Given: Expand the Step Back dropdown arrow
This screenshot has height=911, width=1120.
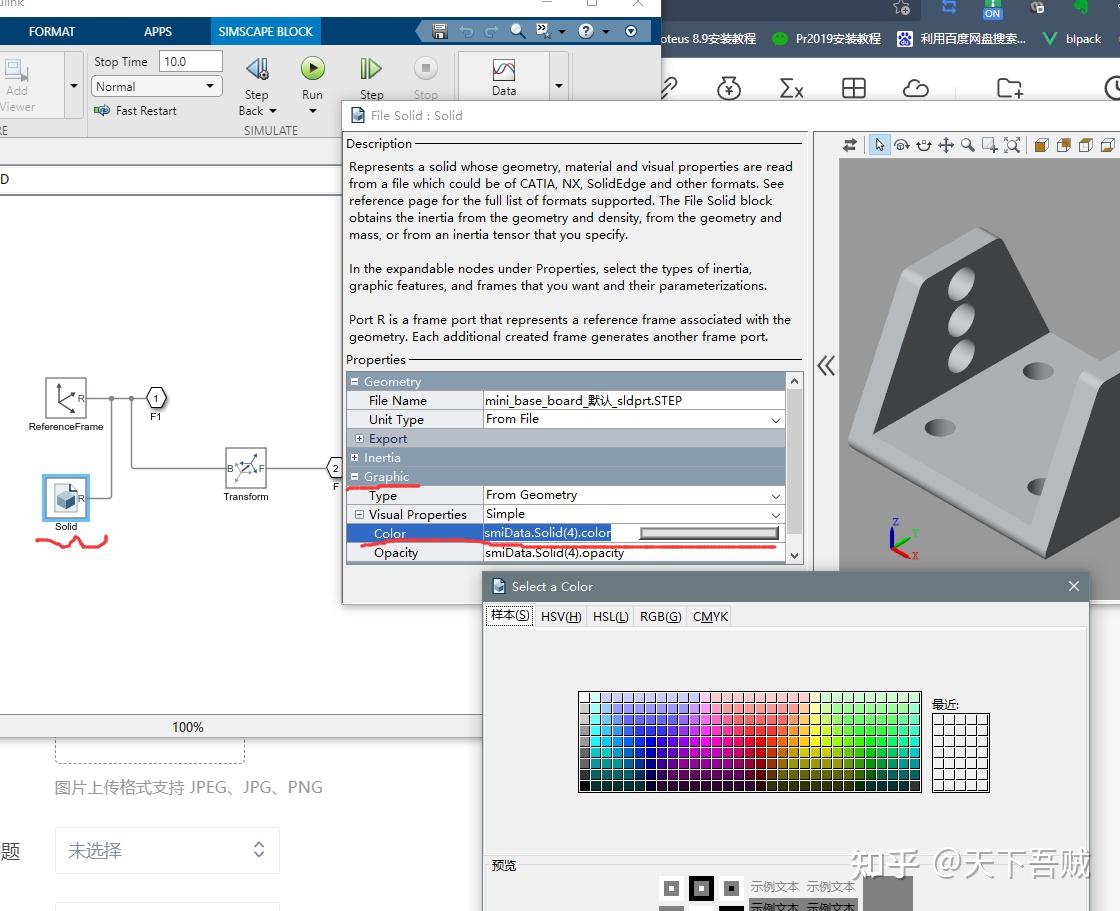Looking at the screenshot, I should point(273,111).
